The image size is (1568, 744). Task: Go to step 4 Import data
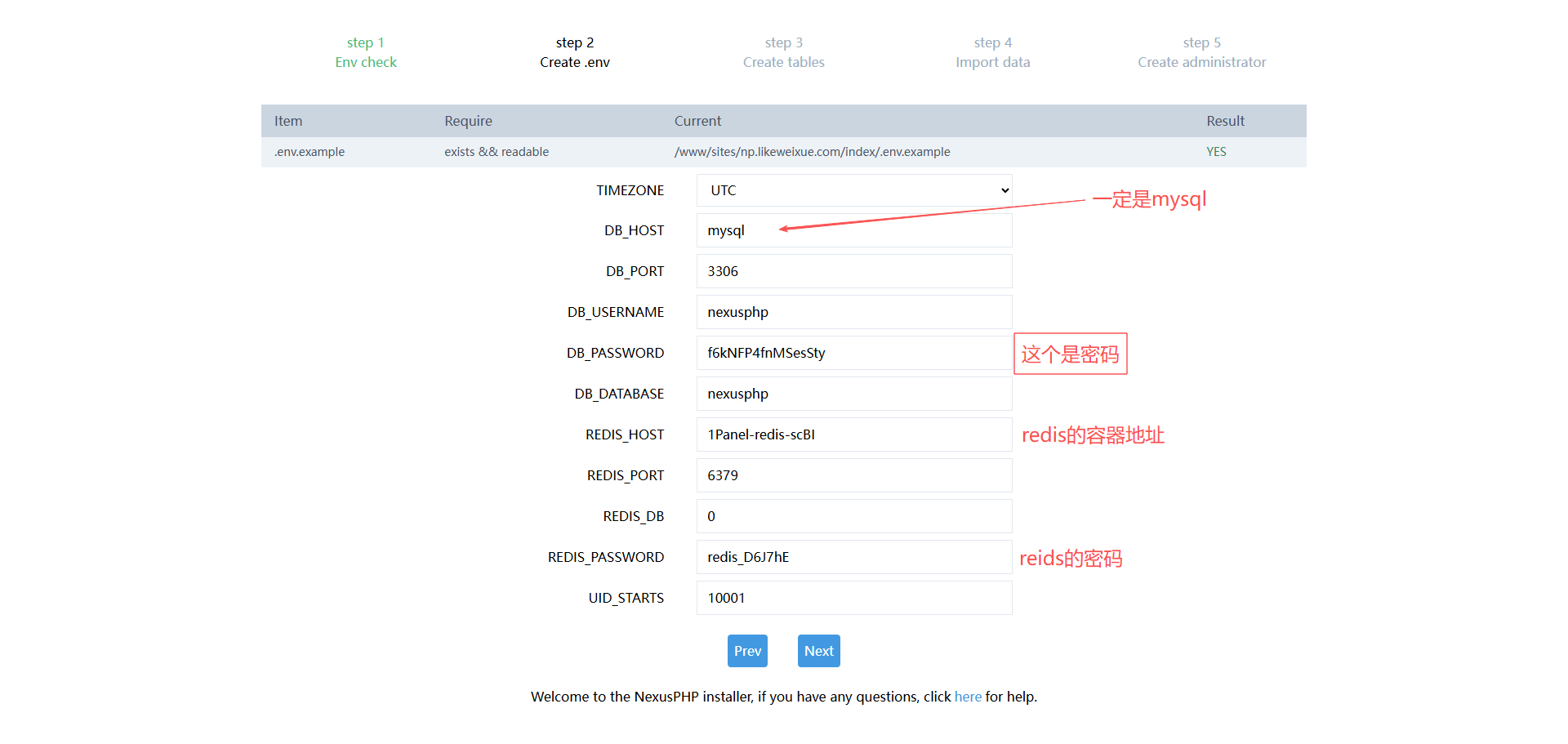click(993, 52)
